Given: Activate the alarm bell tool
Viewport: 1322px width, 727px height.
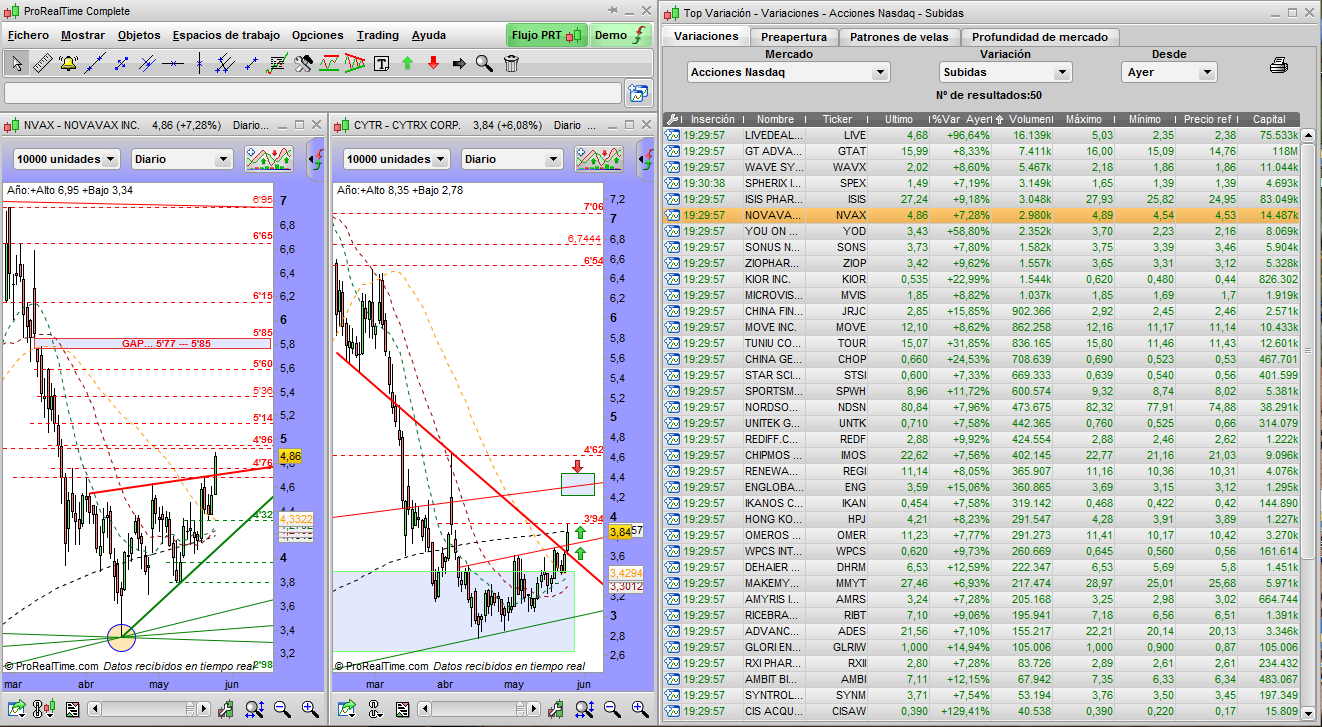Looking at the screenshot, I should click(68, 64).
